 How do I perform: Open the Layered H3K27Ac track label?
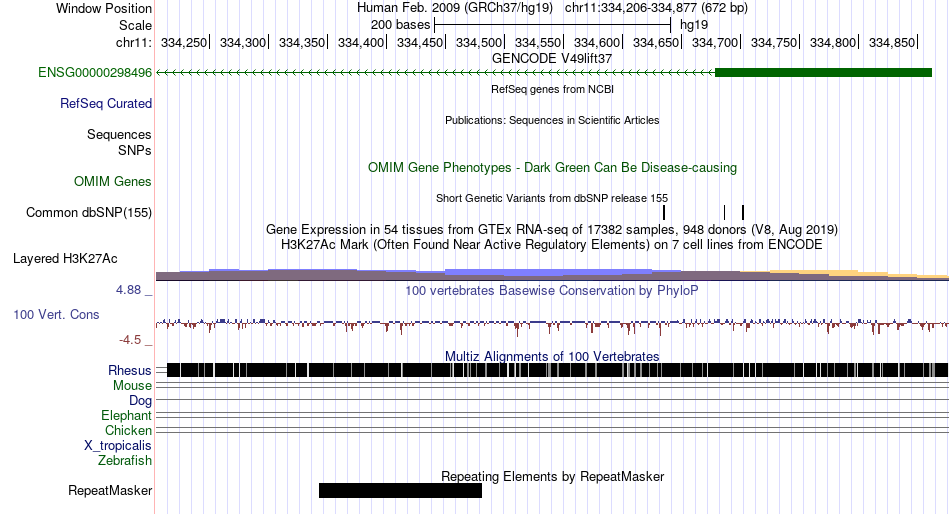pyautogui.click(x=65, y=259)
